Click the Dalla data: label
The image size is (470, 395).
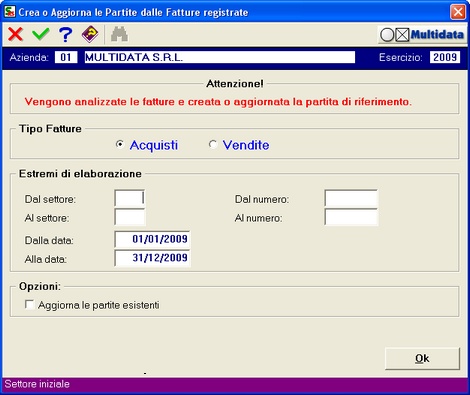coord(49,240)
